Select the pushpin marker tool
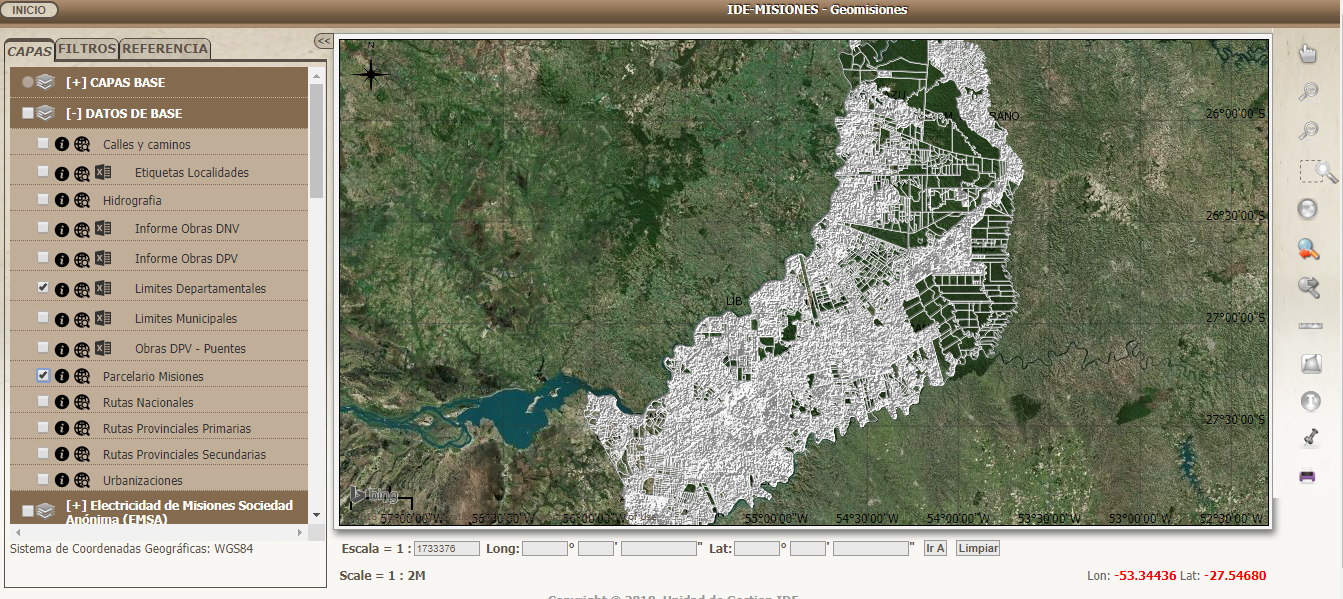Image resolution: width=1343 pixels, height=599 pixels. 1309,438
